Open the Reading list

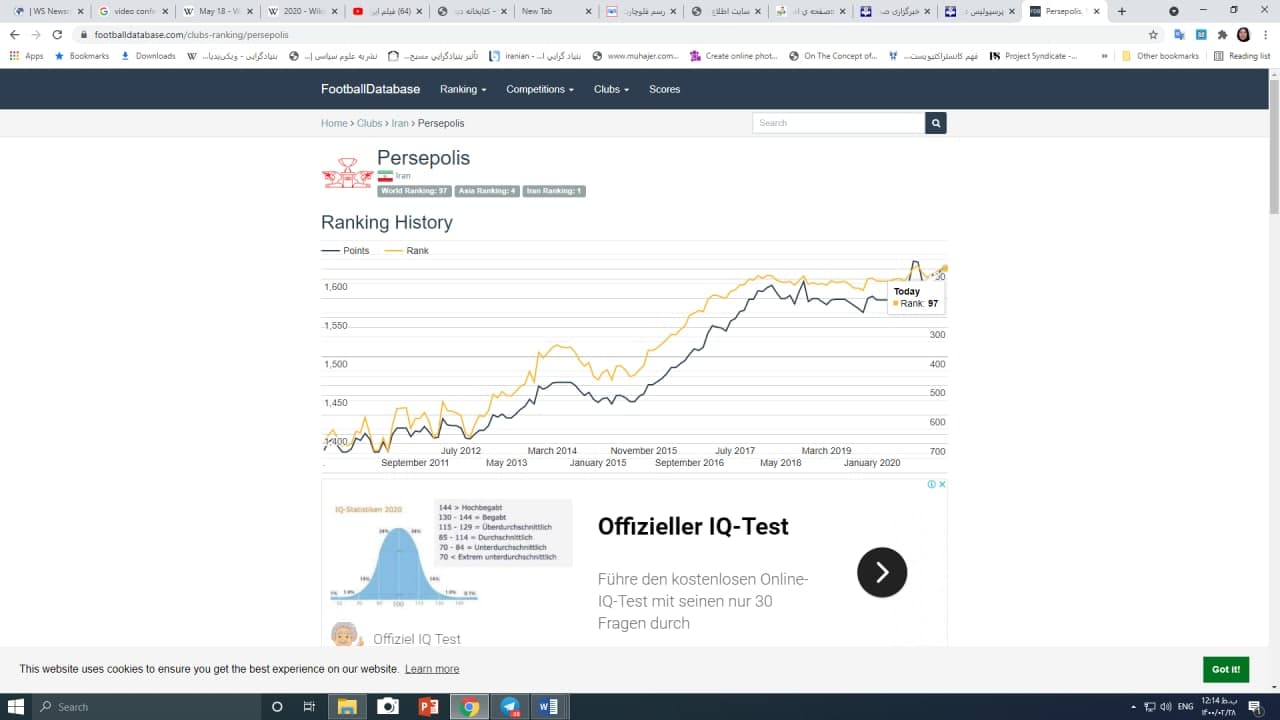[1241, 56]
